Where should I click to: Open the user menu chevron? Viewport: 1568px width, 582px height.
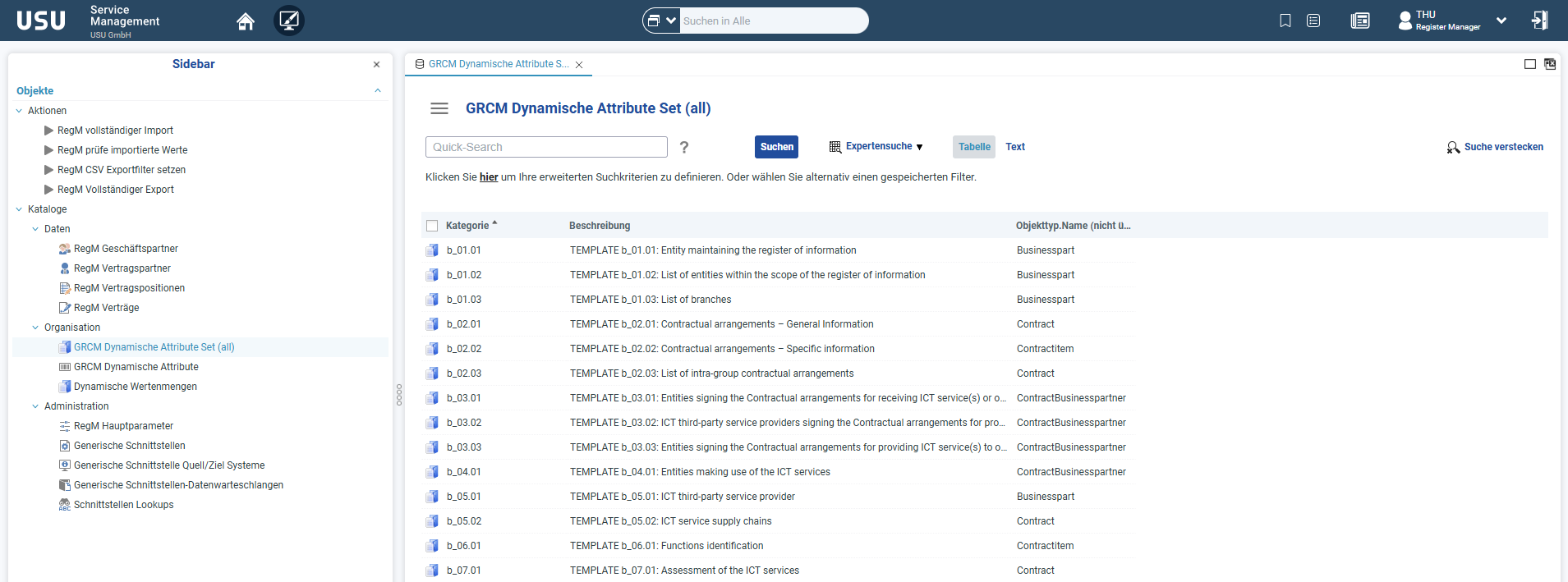[1501, 21]
